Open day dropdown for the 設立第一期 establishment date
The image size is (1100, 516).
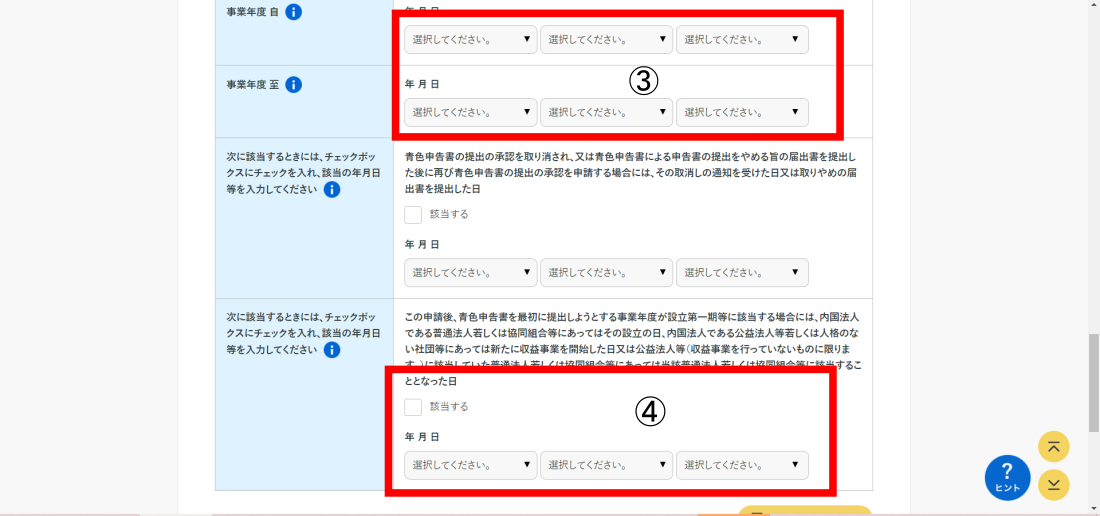(742, 465)
